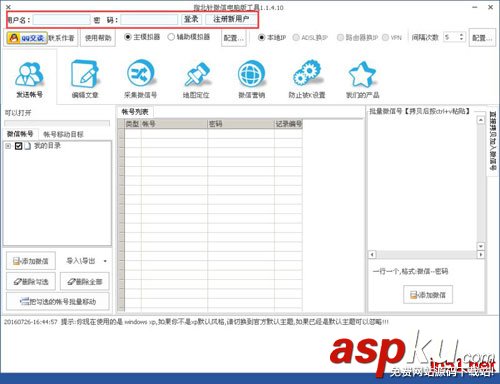Toggle the 我的目录 checkbox
The image size is (500, 384).
(x=18, y=146)
